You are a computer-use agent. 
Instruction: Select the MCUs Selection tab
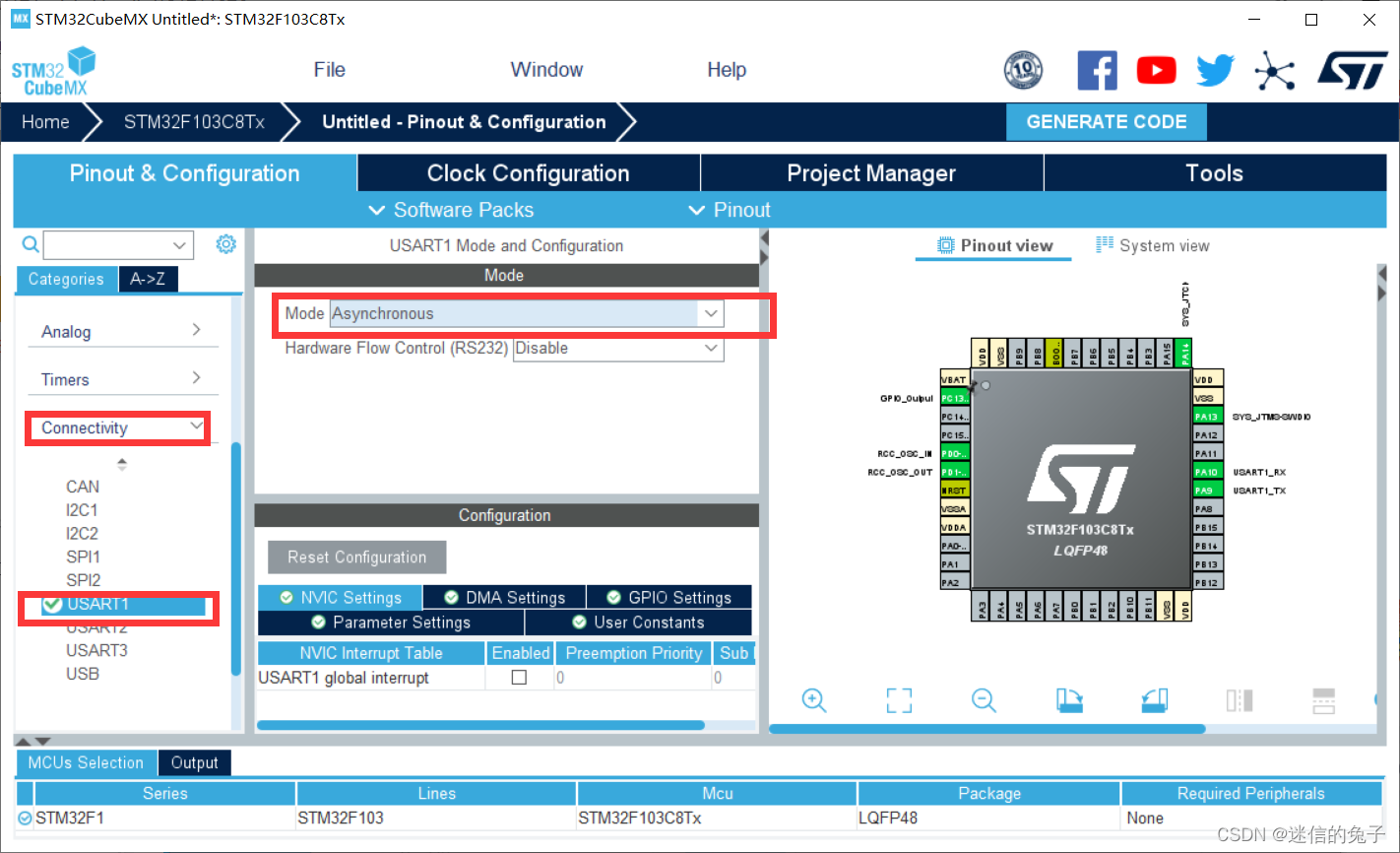pos(86,762)
